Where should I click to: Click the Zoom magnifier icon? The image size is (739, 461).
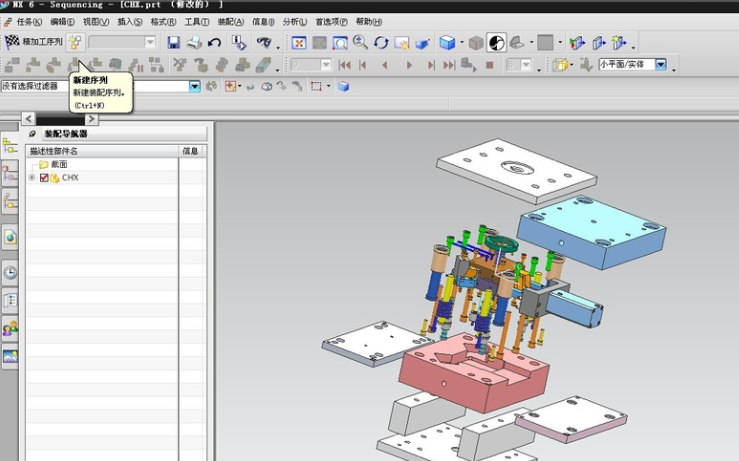coord(360,42)
